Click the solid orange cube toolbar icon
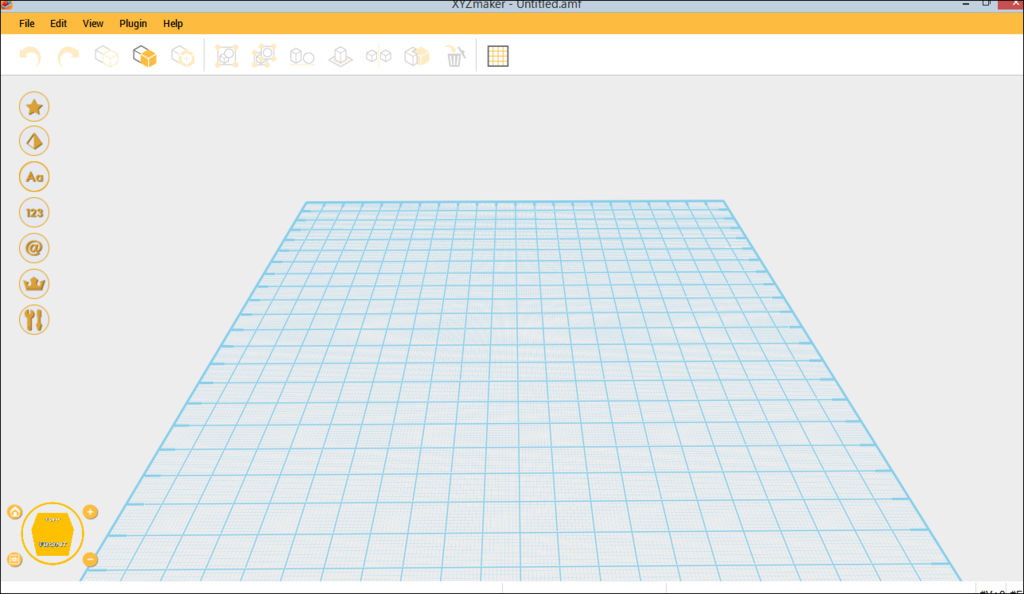 [144, 56]
